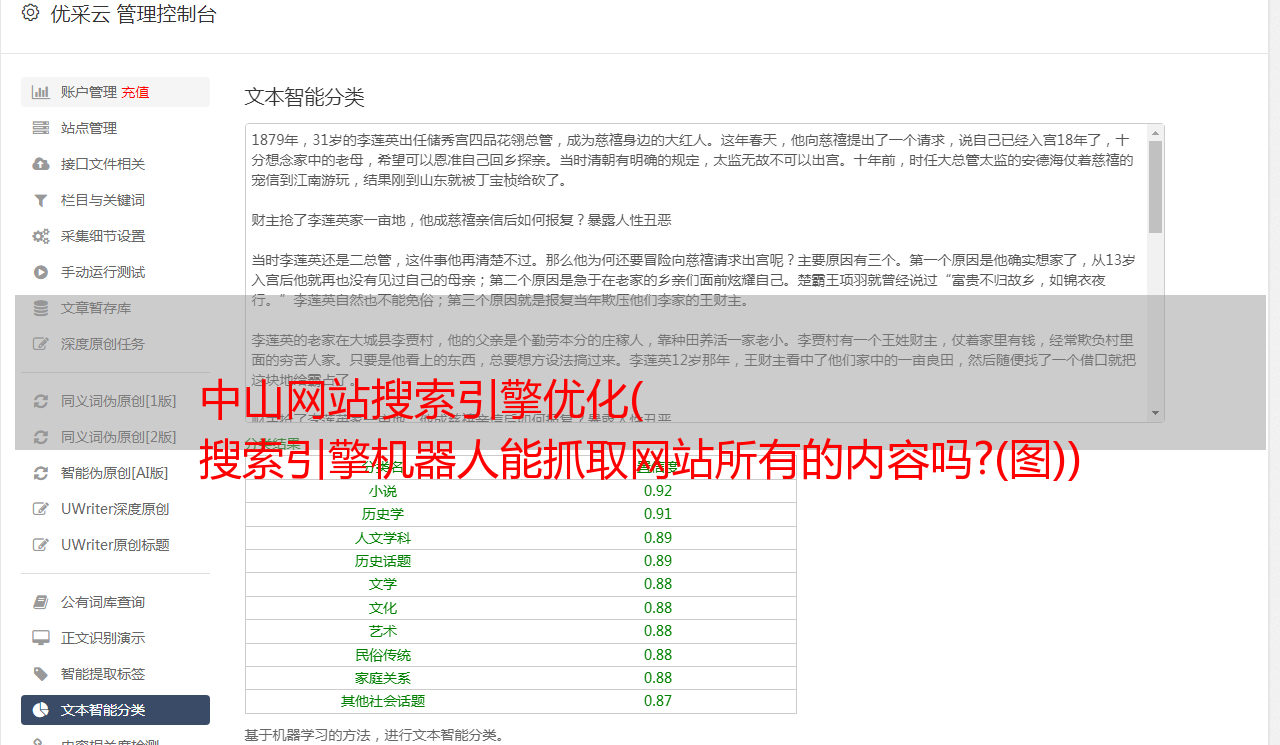Click the UWriter深度原创 edit icon
This screenshot has width=1280, height=745.
click(41, 509)
